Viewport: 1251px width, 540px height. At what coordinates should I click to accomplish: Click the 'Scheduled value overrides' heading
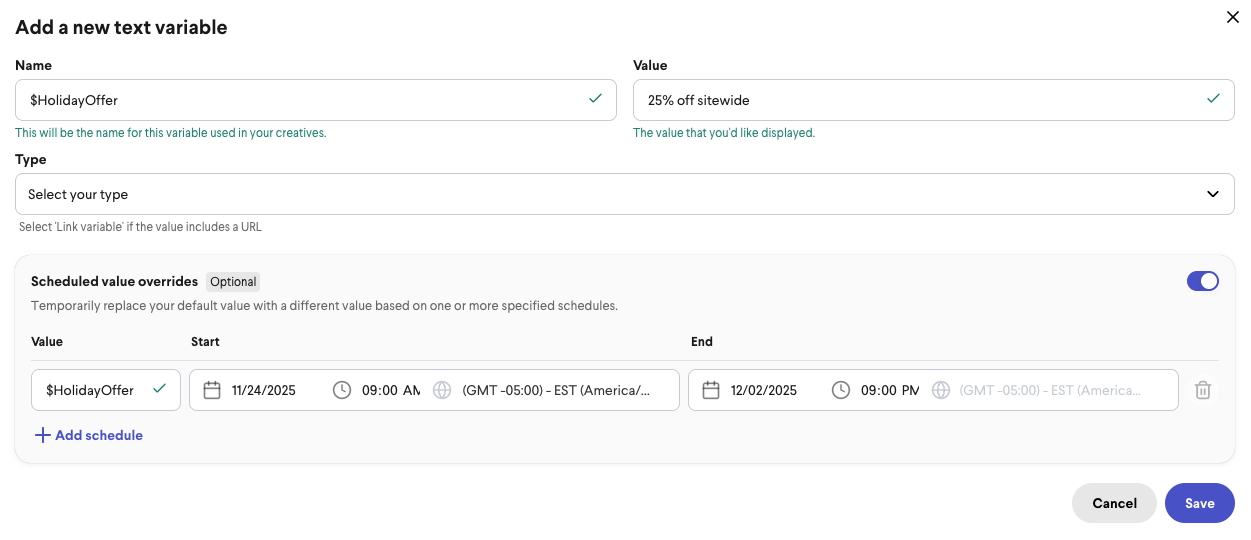pyautogui.click(x=114, y=281)
